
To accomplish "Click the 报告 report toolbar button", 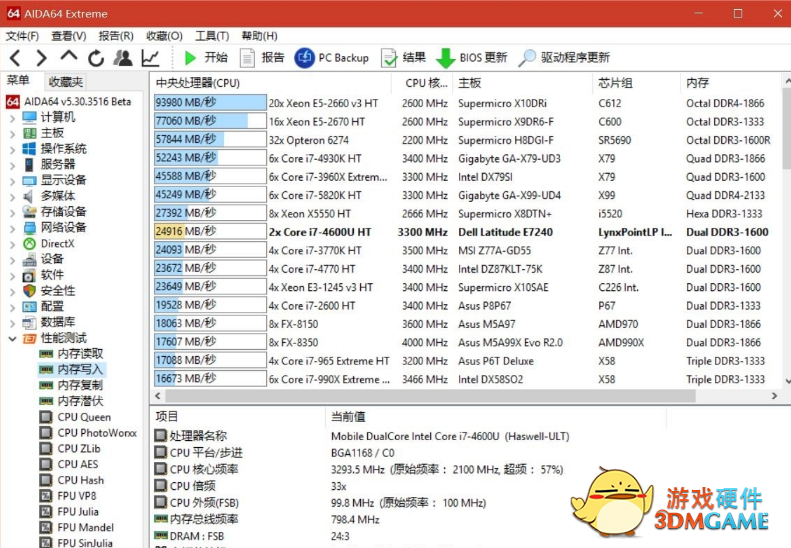I will point(262,58).
